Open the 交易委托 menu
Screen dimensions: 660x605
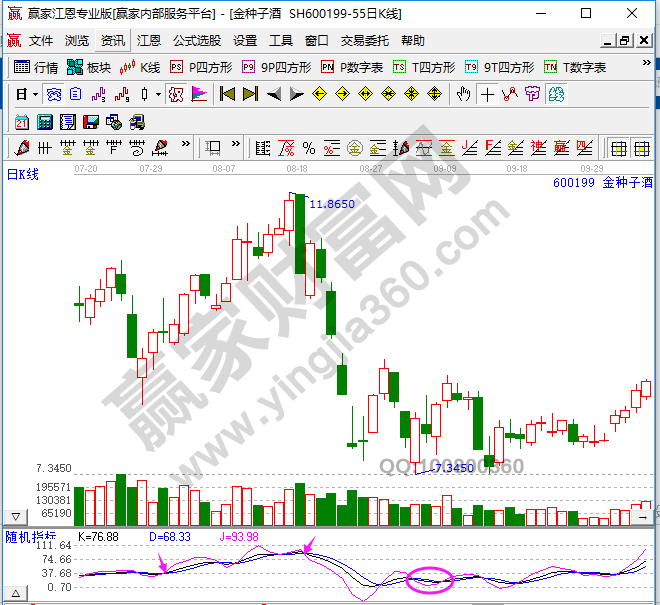(365, 41)
